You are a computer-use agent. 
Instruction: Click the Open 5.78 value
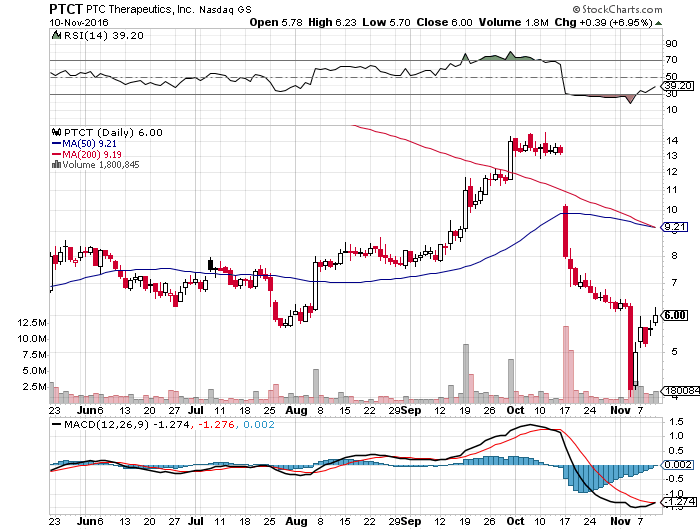point(276,22)
